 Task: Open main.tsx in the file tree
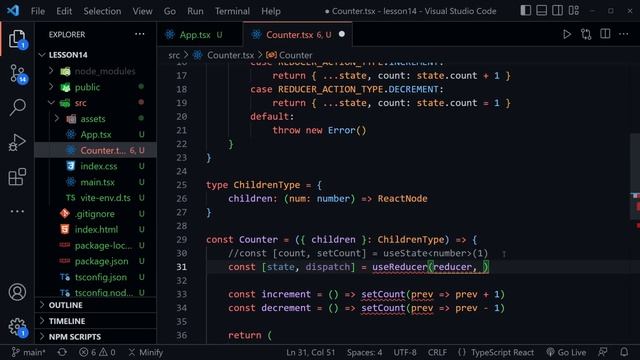[x=97, y=182]
